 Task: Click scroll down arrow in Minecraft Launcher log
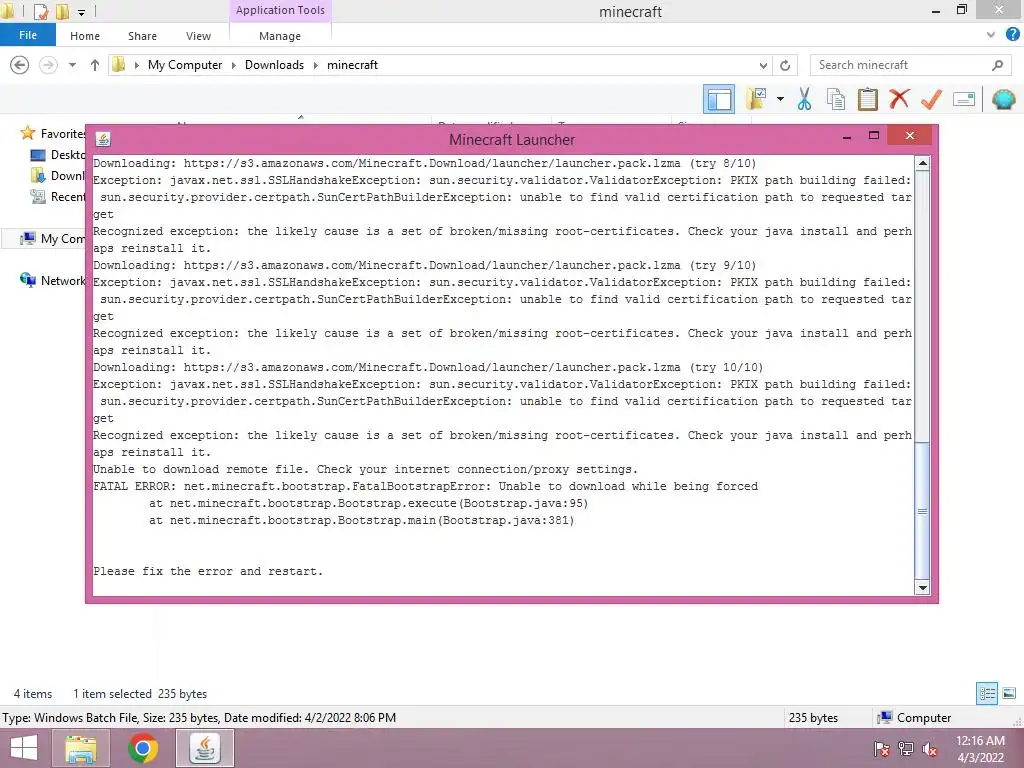(x=922, y=588)
